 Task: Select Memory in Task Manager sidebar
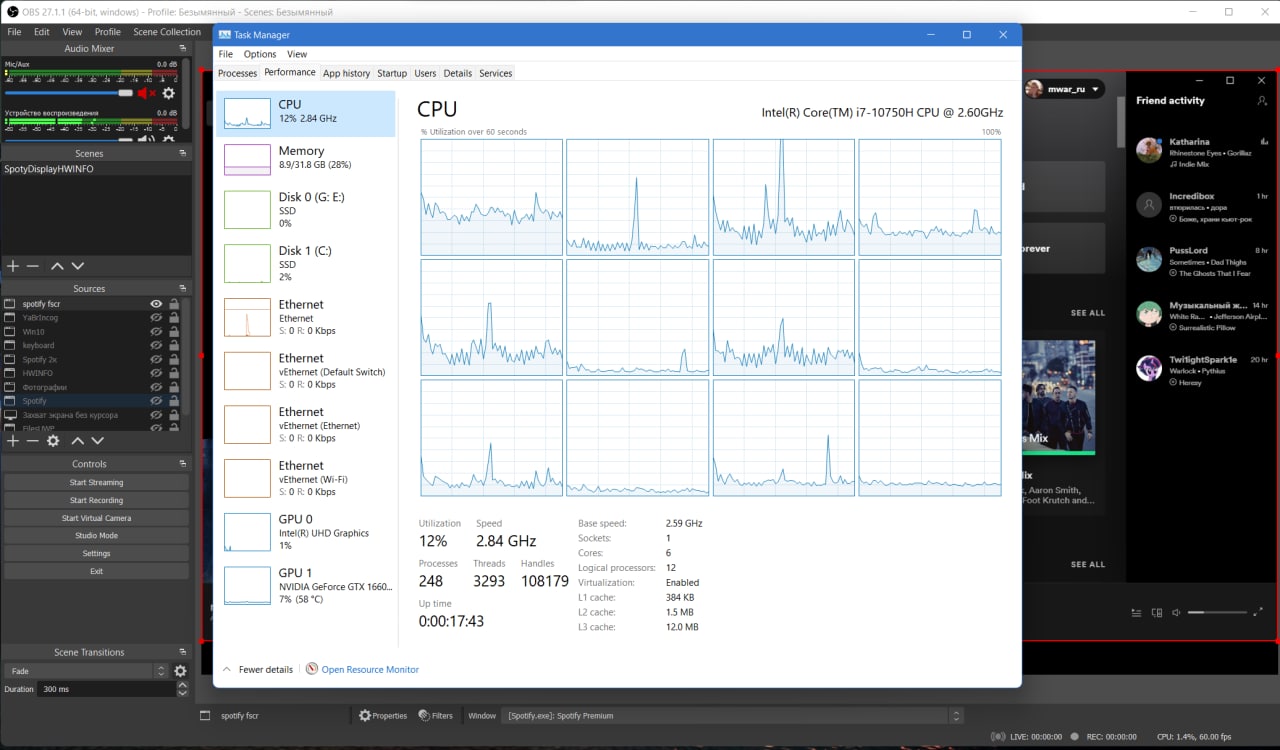(x=306, y=158)
